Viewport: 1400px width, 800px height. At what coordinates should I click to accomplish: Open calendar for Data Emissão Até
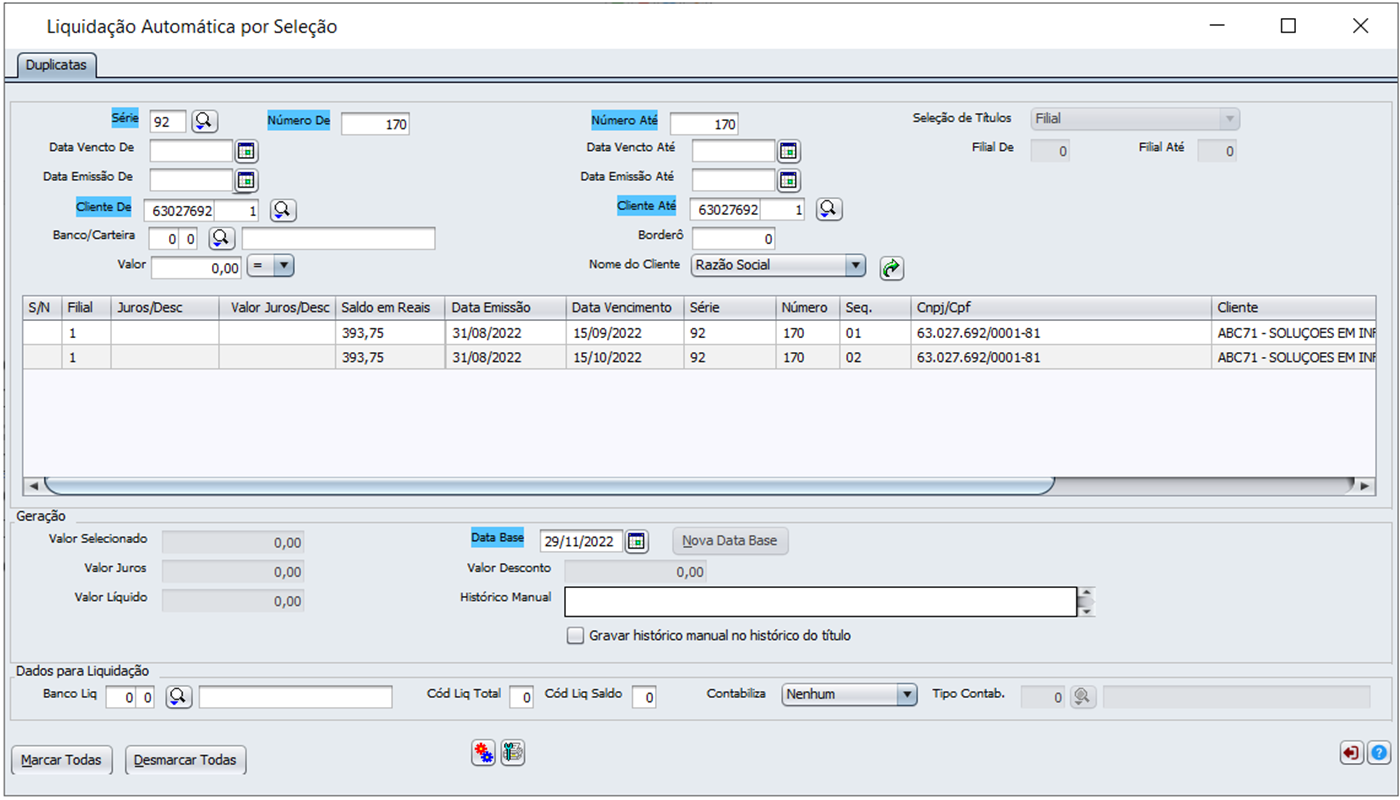pos(789,180)
